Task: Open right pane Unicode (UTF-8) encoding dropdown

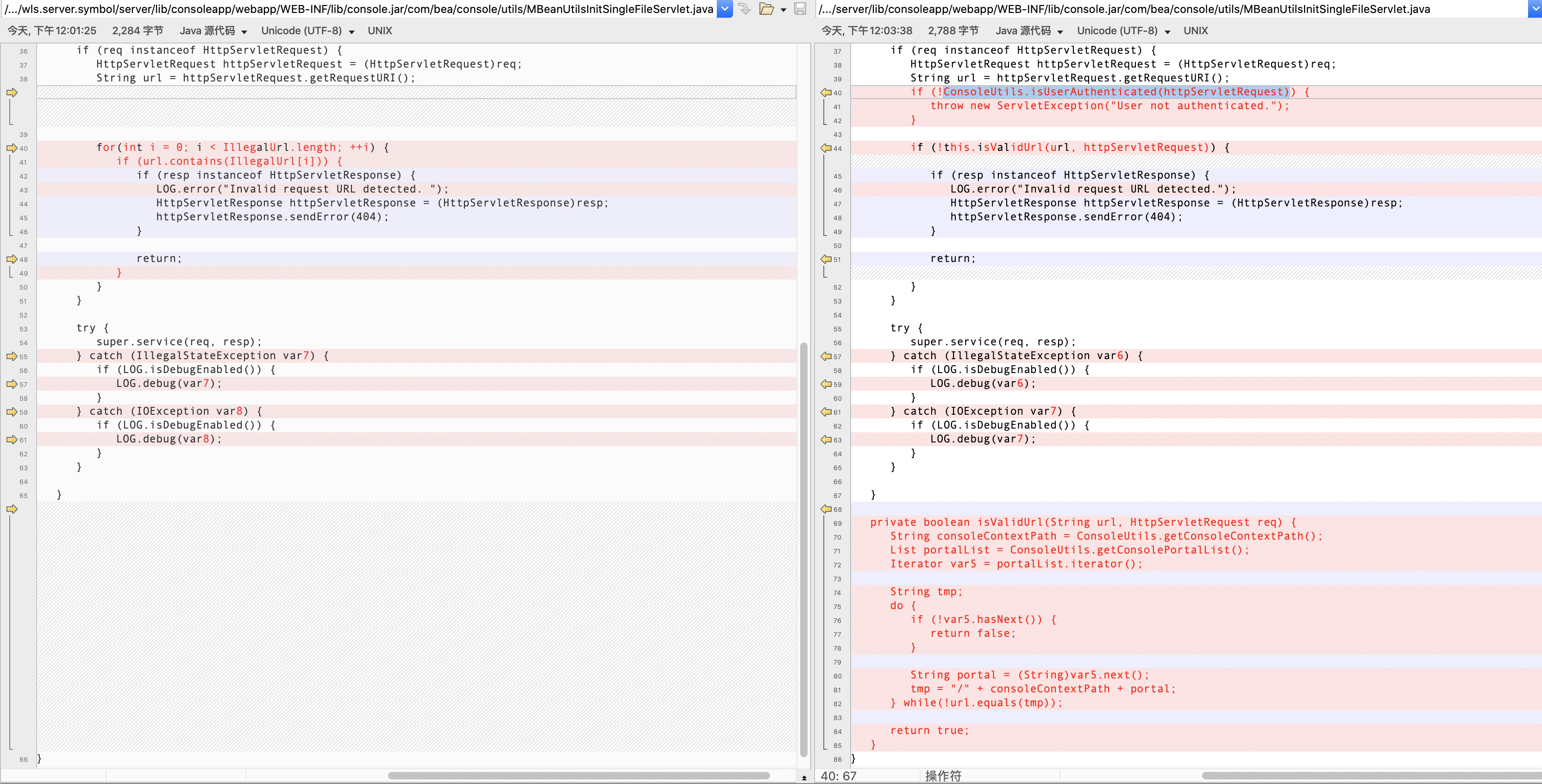Action: tap(1123, 31)
